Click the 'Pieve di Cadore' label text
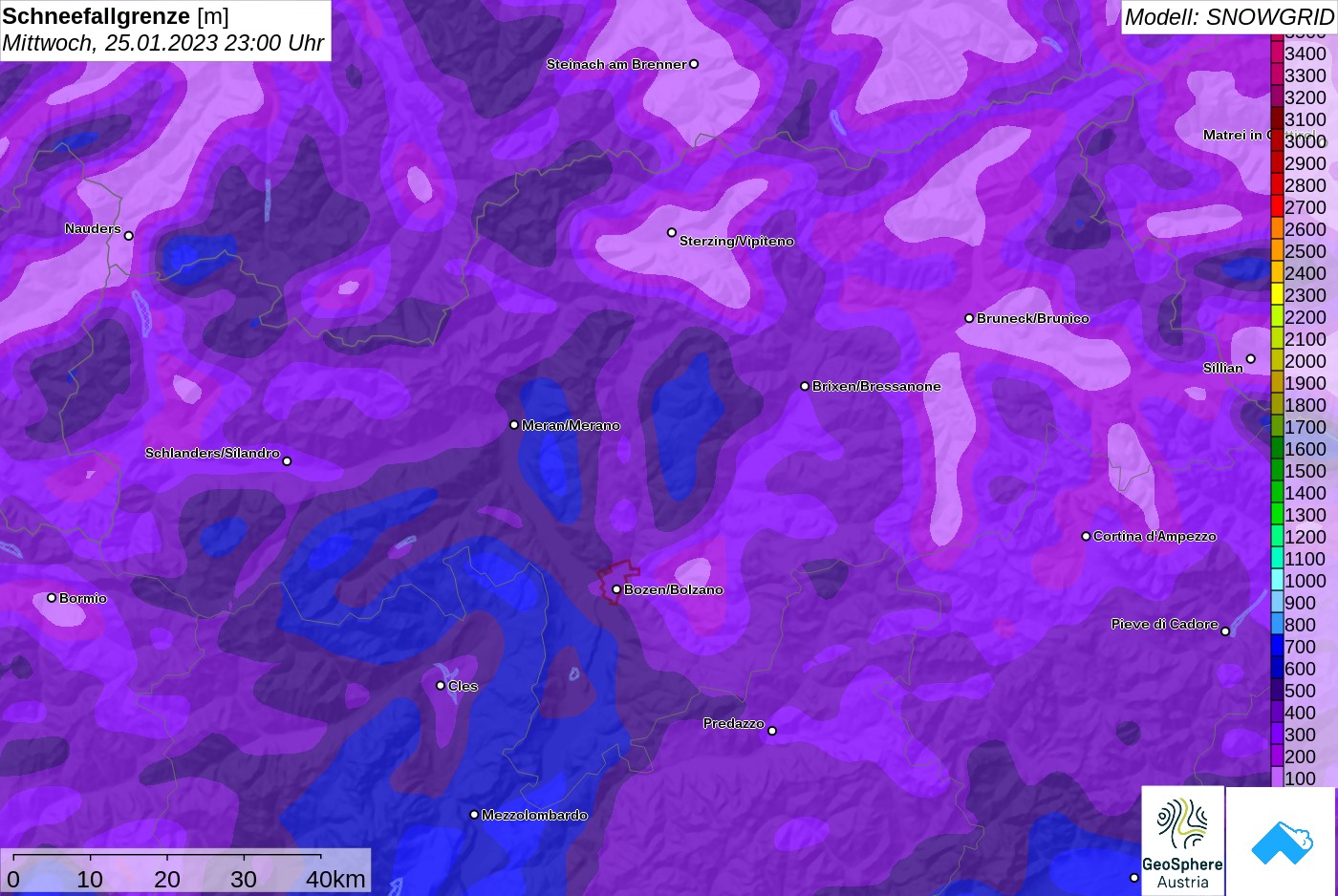1338x896 pixels. pyautogui.click(x=1165, y=624)
